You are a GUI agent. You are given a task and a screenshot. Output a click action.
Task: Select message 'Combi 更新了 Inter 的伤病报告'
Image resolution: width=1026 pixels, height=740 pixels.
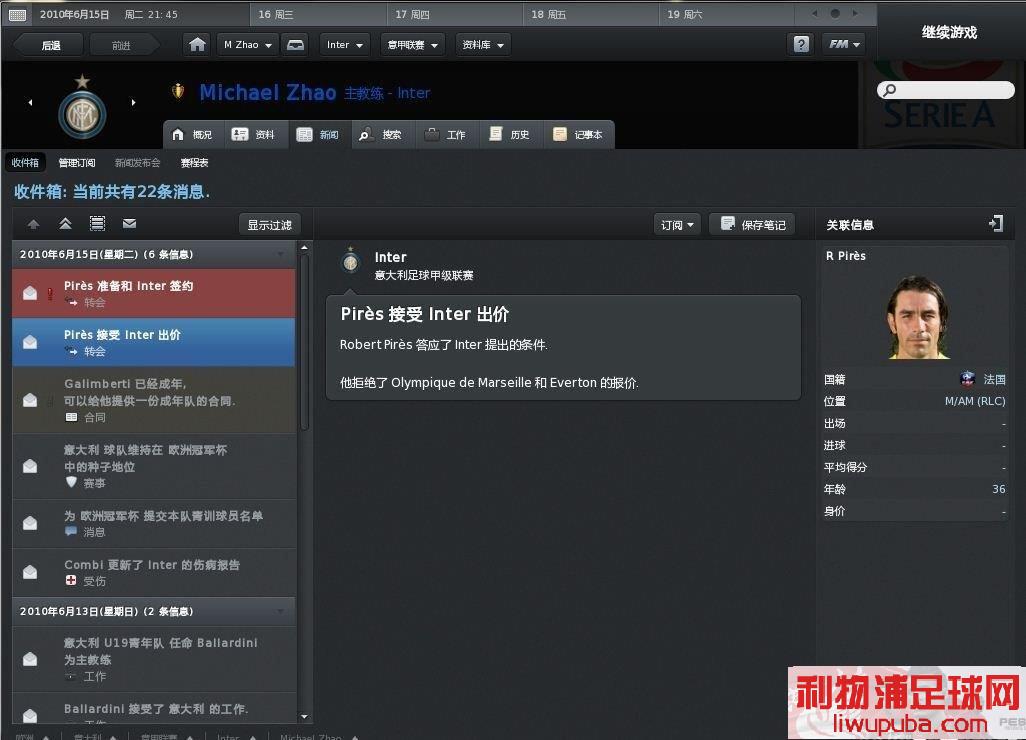[154, 573]
